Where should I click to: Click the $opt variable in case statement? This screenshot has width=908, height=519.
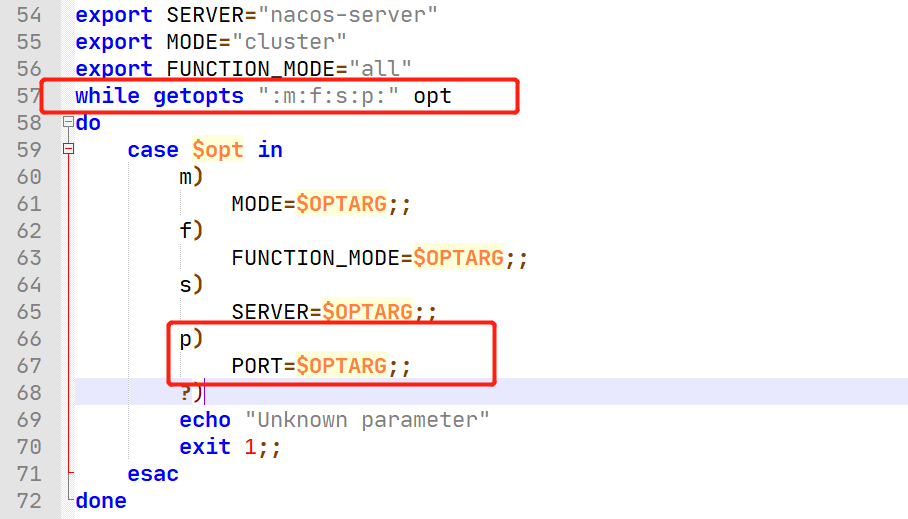[x=217, y=150]
